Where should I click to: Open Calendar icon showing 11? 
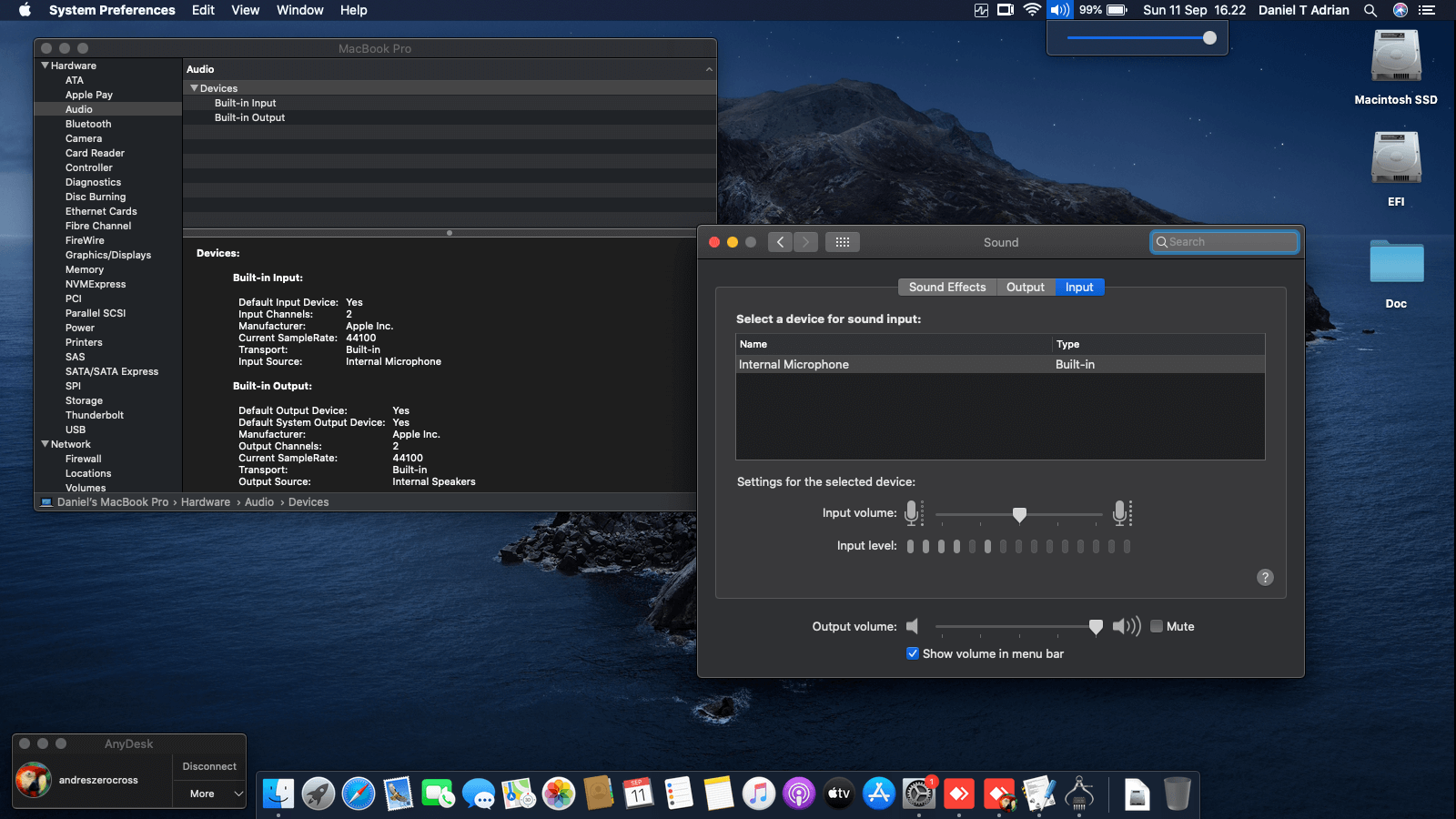tap(639, 794)
